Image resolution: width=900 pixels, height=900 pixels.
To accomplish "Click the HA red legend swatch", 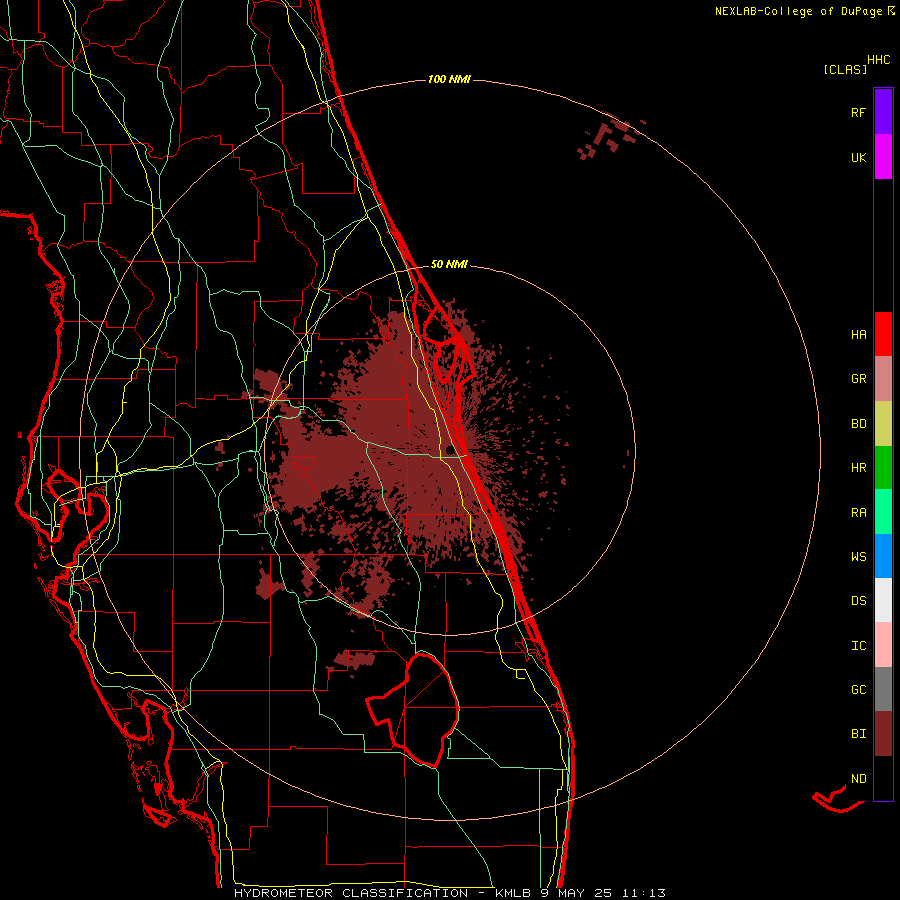I will coord(883,334).
